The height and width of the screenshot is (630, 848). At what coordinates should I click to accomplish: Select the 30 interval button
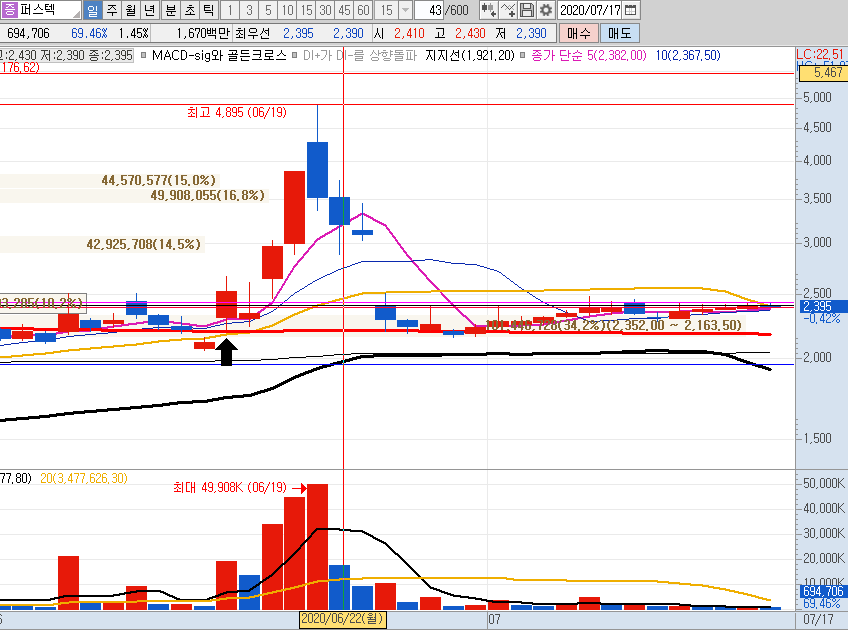tap(326, 10)
